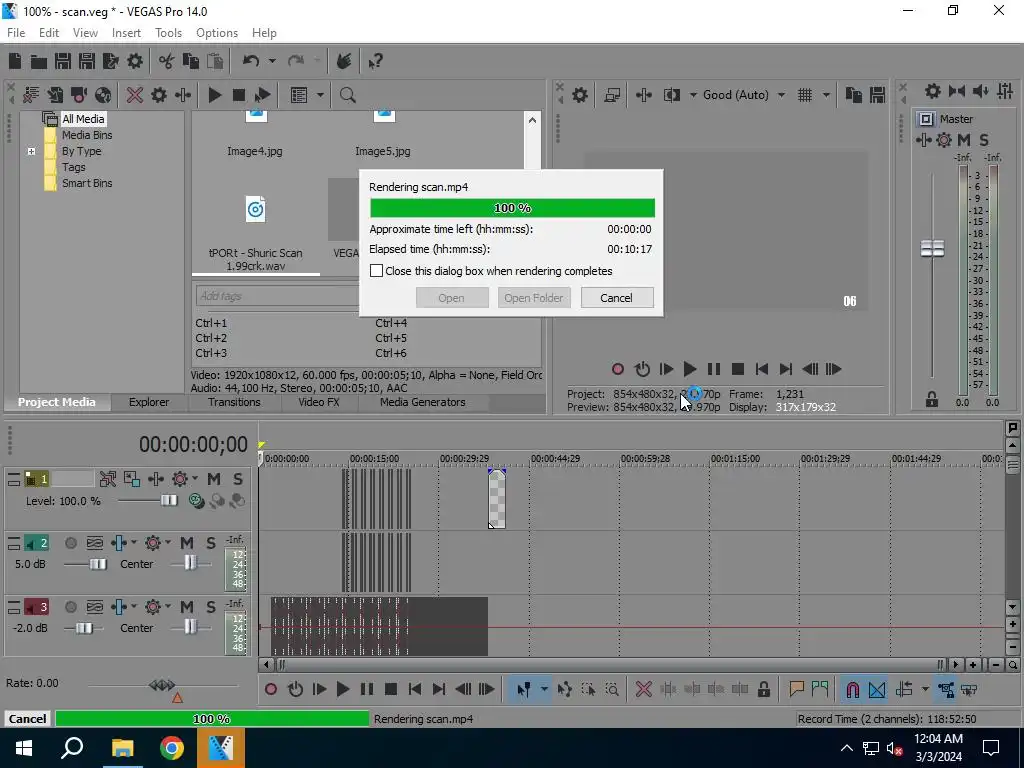1024x768 pixels.
Task: Open track 1 automation settings dropdown
Action: click(x=195, y=479)
